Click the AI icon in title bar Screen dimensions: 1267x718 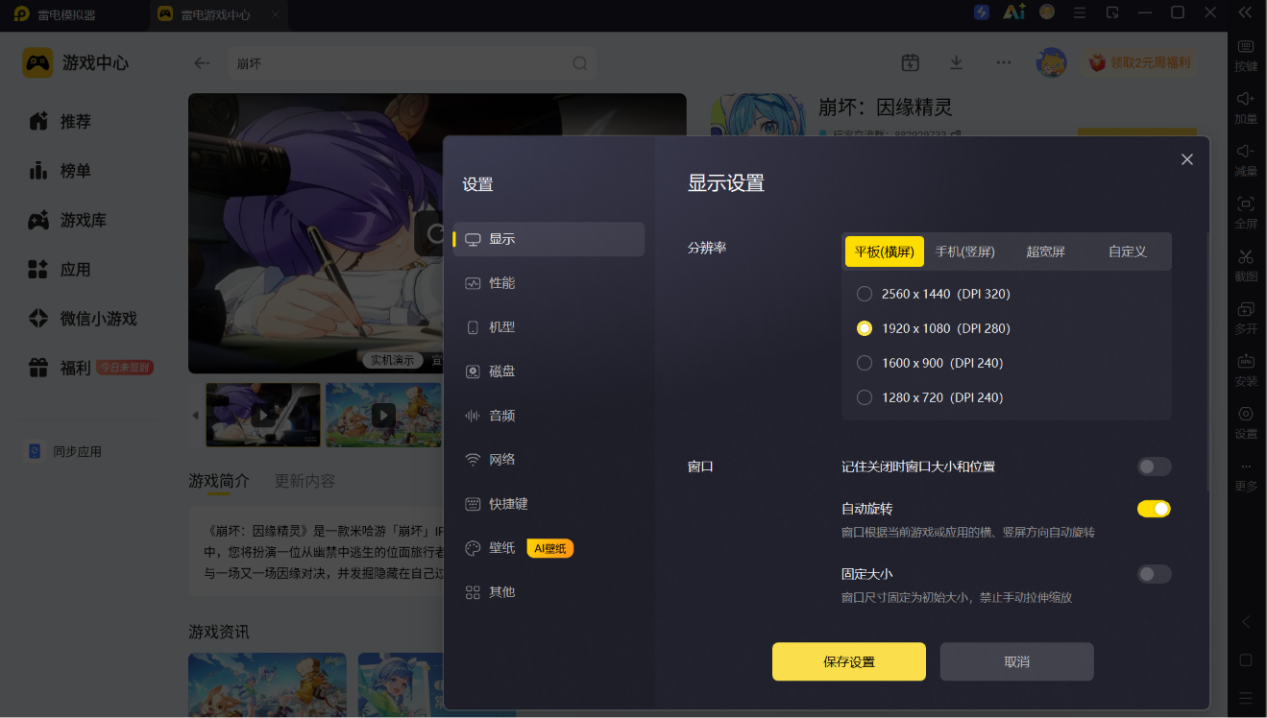(x=1014, y=12)
